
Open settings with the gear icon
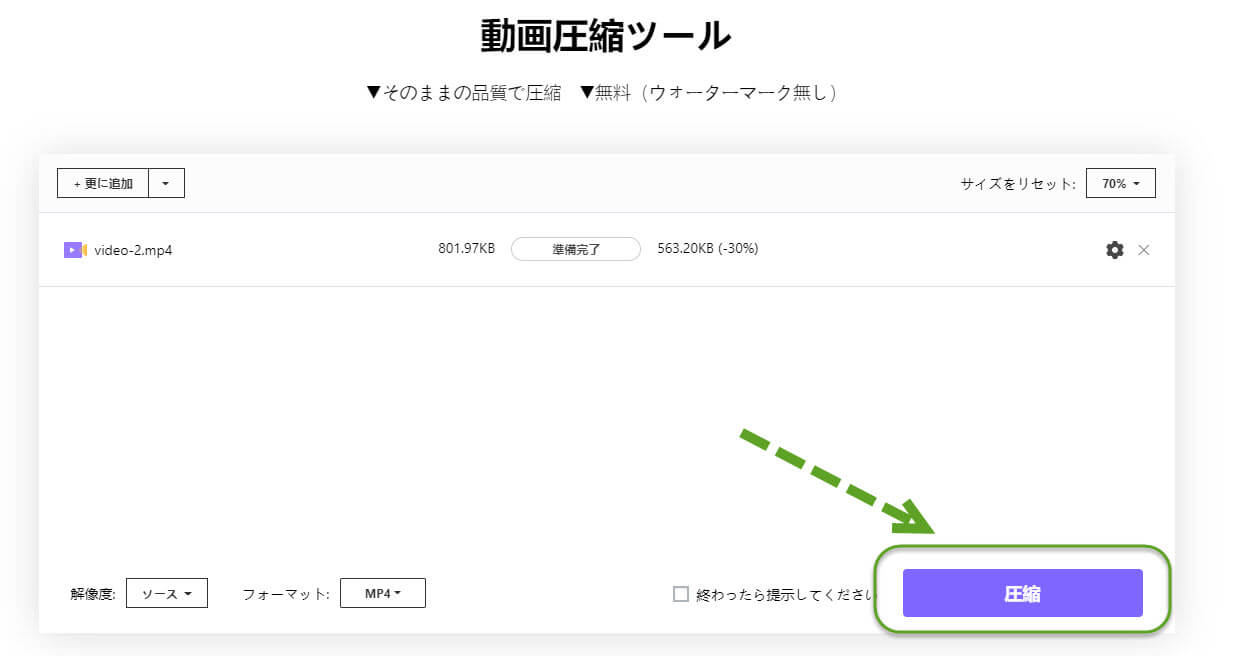pyautogui.click(x=1114, y=250)
